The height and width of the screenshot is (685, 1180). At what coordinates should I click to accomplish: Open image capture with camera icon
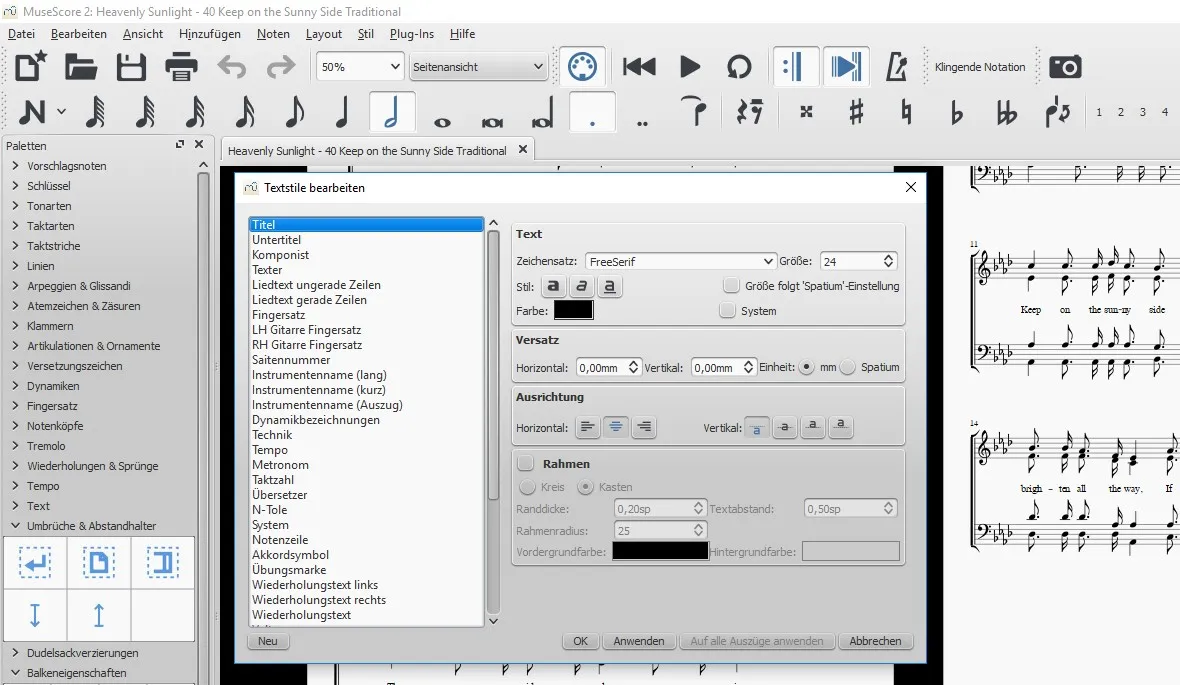coord(1065,66)
